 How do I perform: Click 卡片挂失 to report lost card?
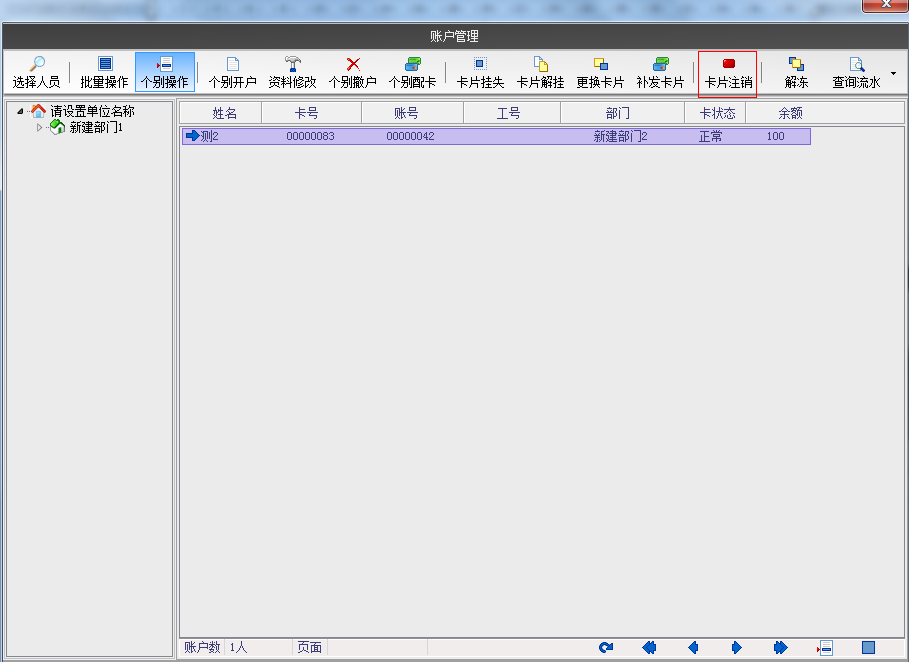tap(480, 72)
